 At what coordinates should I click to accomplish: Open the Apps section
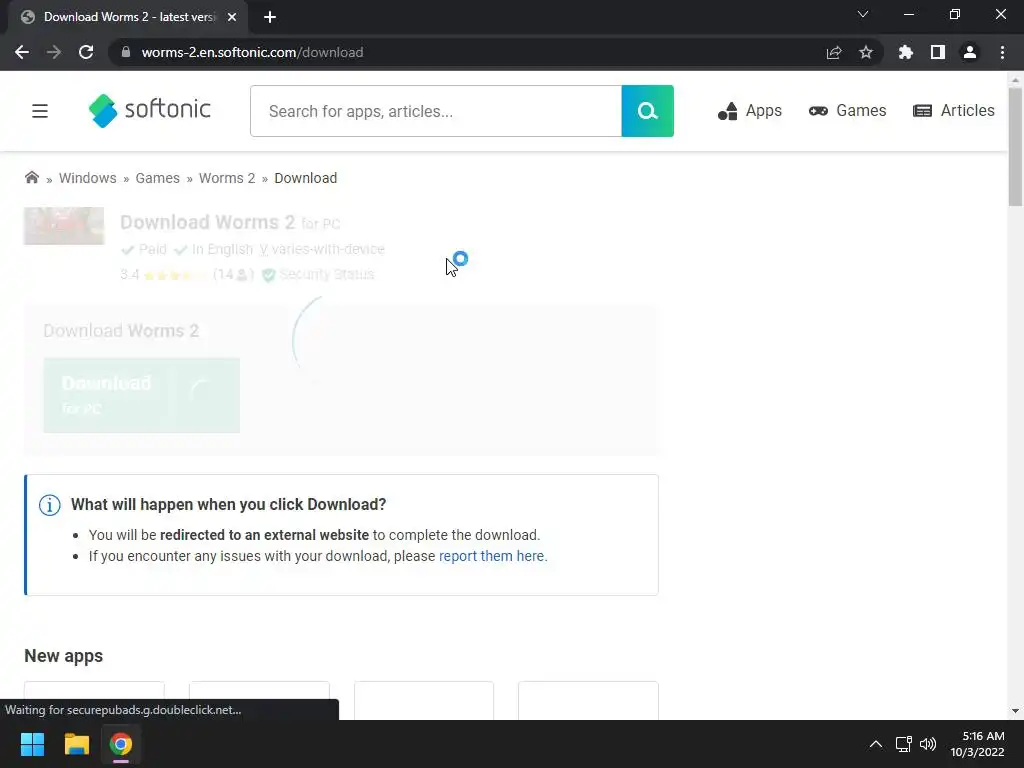coord(750,111)
